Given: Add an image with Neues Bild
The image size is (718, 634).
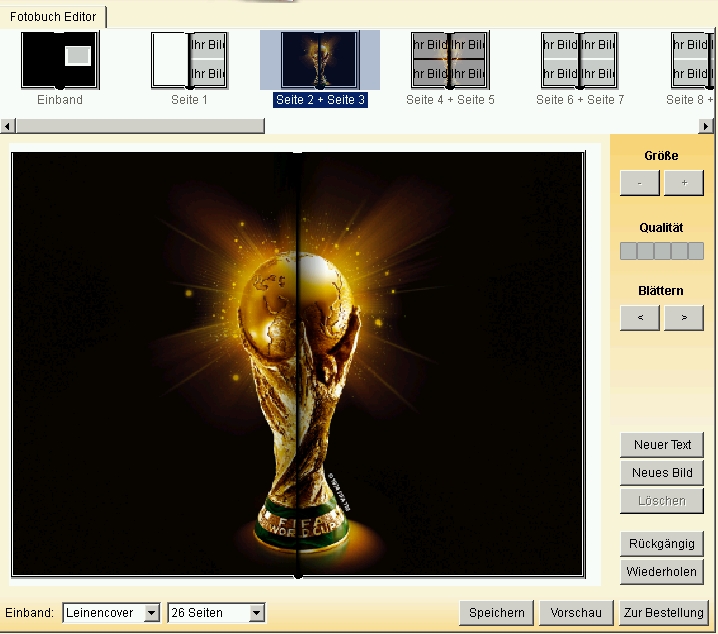Looking at the screenshot, I should [662, 473].
